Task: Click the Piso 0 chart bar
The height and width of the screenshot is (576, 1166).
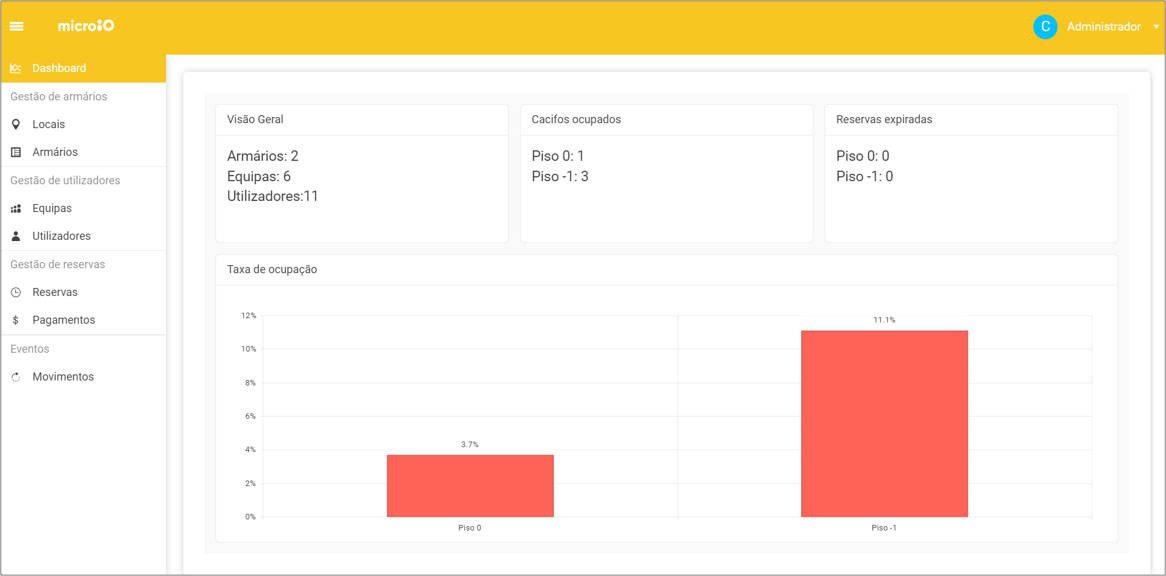Action: pyautogui.click(x=470, y=486)
